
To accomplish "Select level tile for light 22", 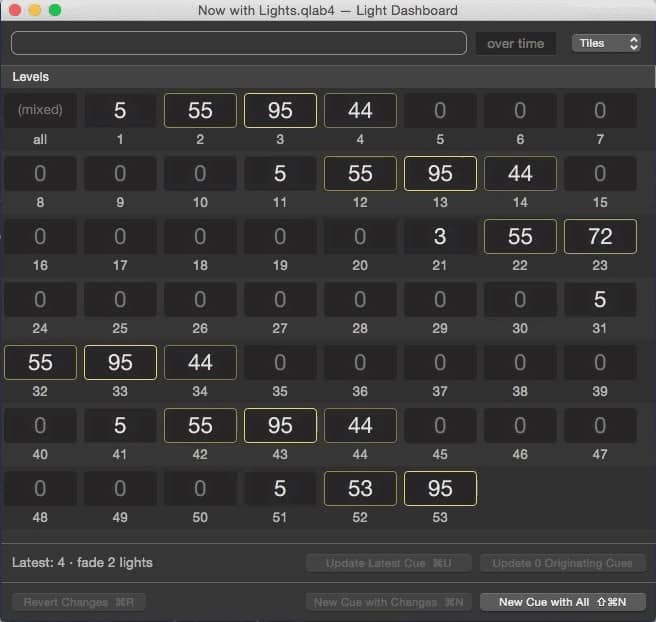I will (520, 236).
